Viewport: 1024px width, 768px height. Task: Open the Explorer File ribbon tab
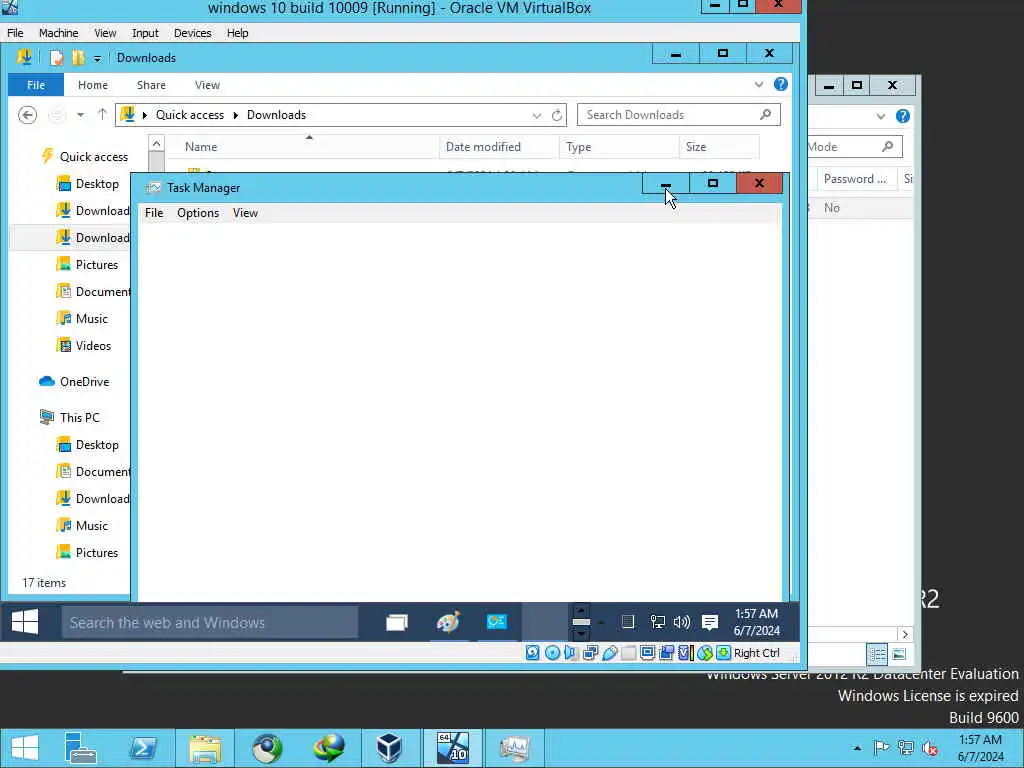[36, 85]
